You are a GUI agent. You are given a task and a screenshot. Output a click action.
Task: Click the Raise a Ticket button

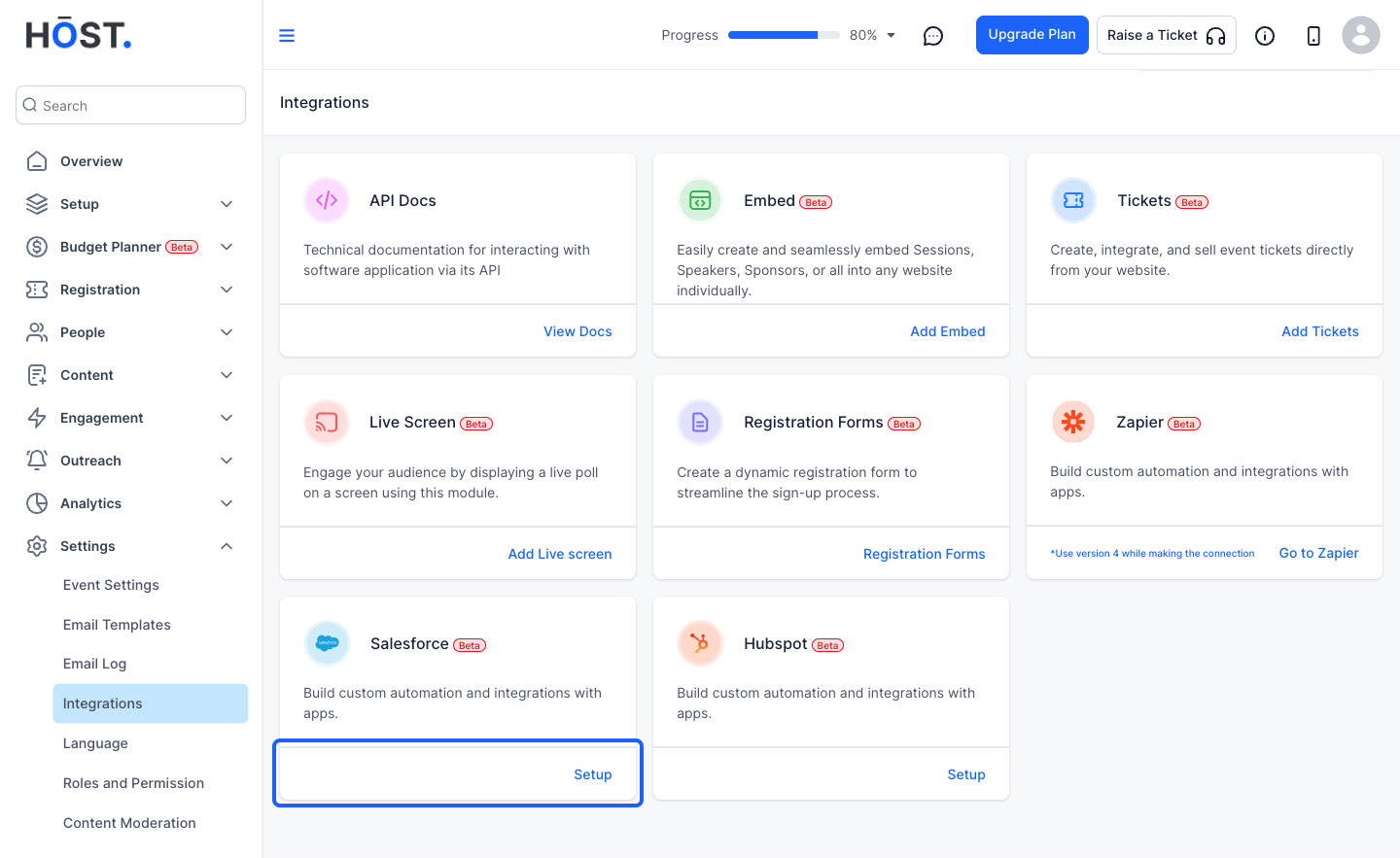(1167, 35)
